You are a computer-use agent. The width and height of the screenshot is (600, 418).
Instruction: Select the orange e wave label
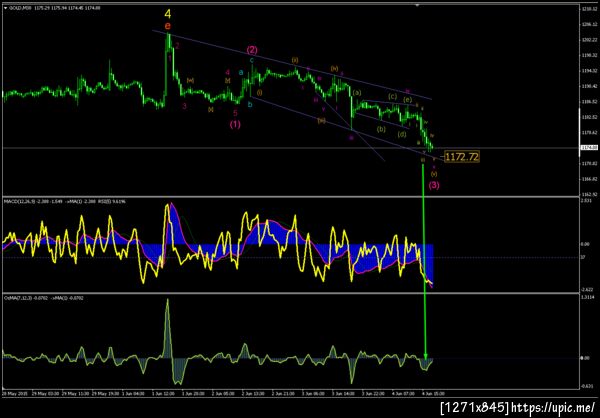[168, 26]
